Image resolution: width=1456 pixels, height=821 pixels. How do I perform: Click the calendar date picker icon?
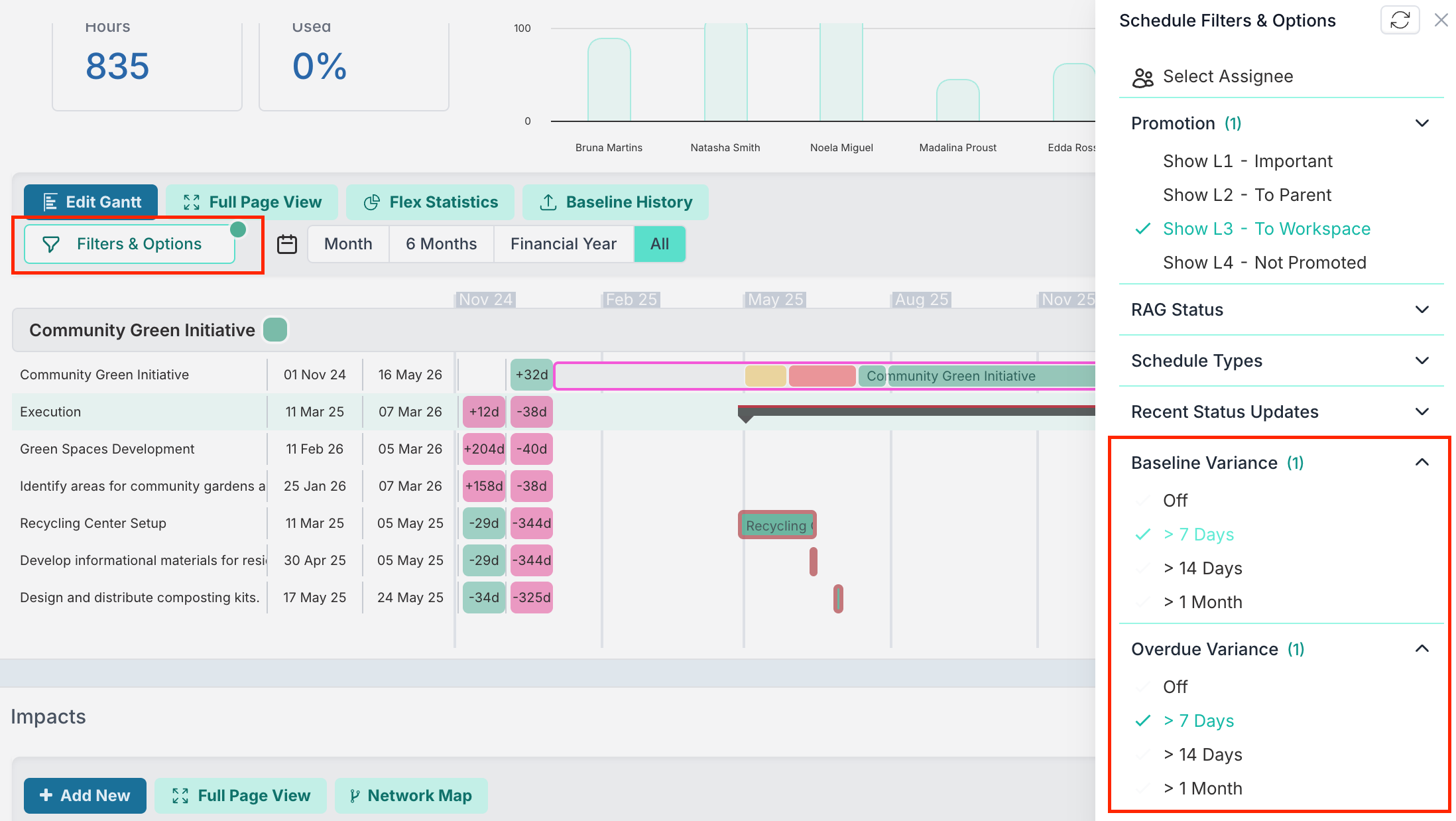click(287, 244)
